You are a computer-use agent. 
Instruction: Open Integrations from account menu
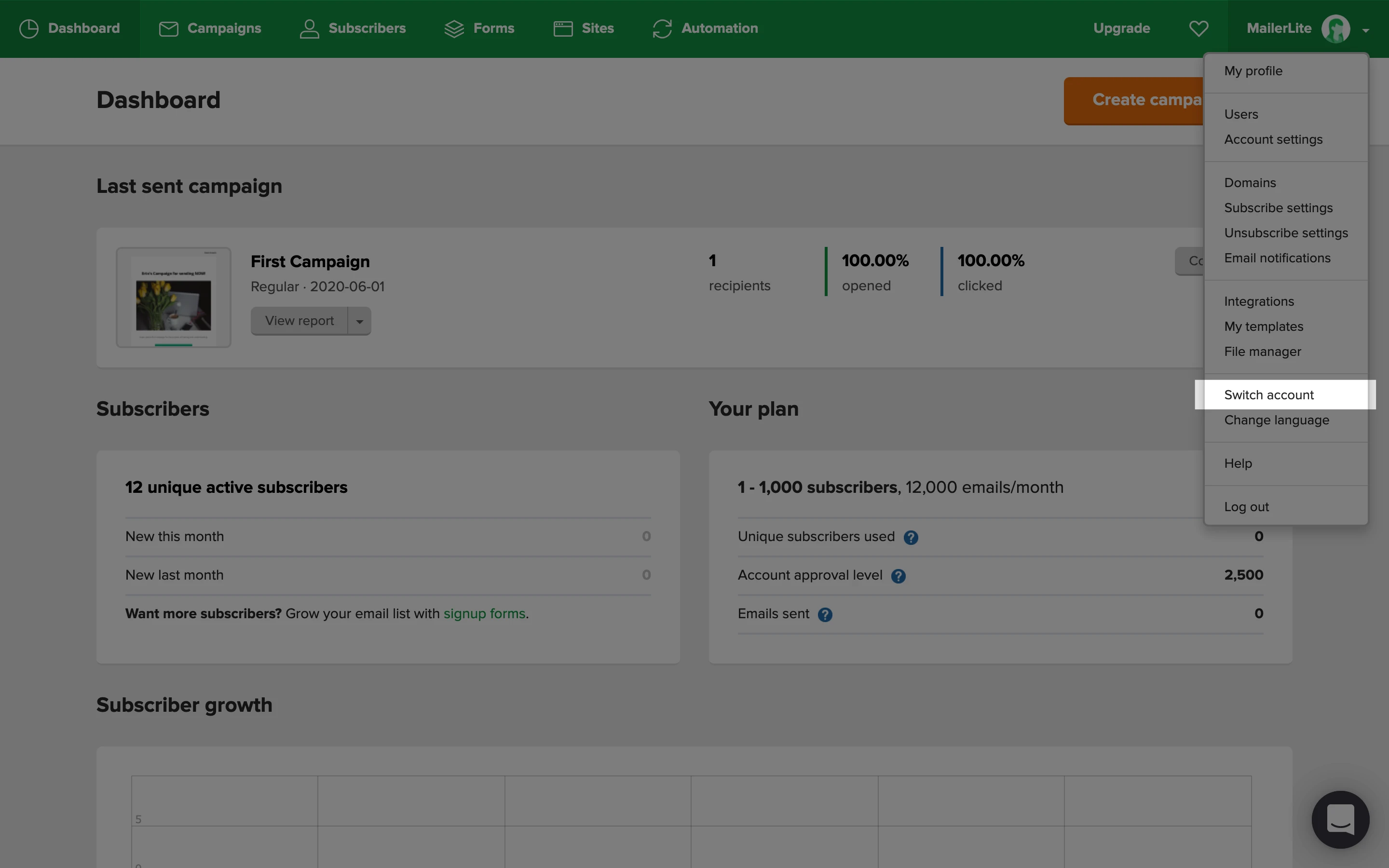1259,301
